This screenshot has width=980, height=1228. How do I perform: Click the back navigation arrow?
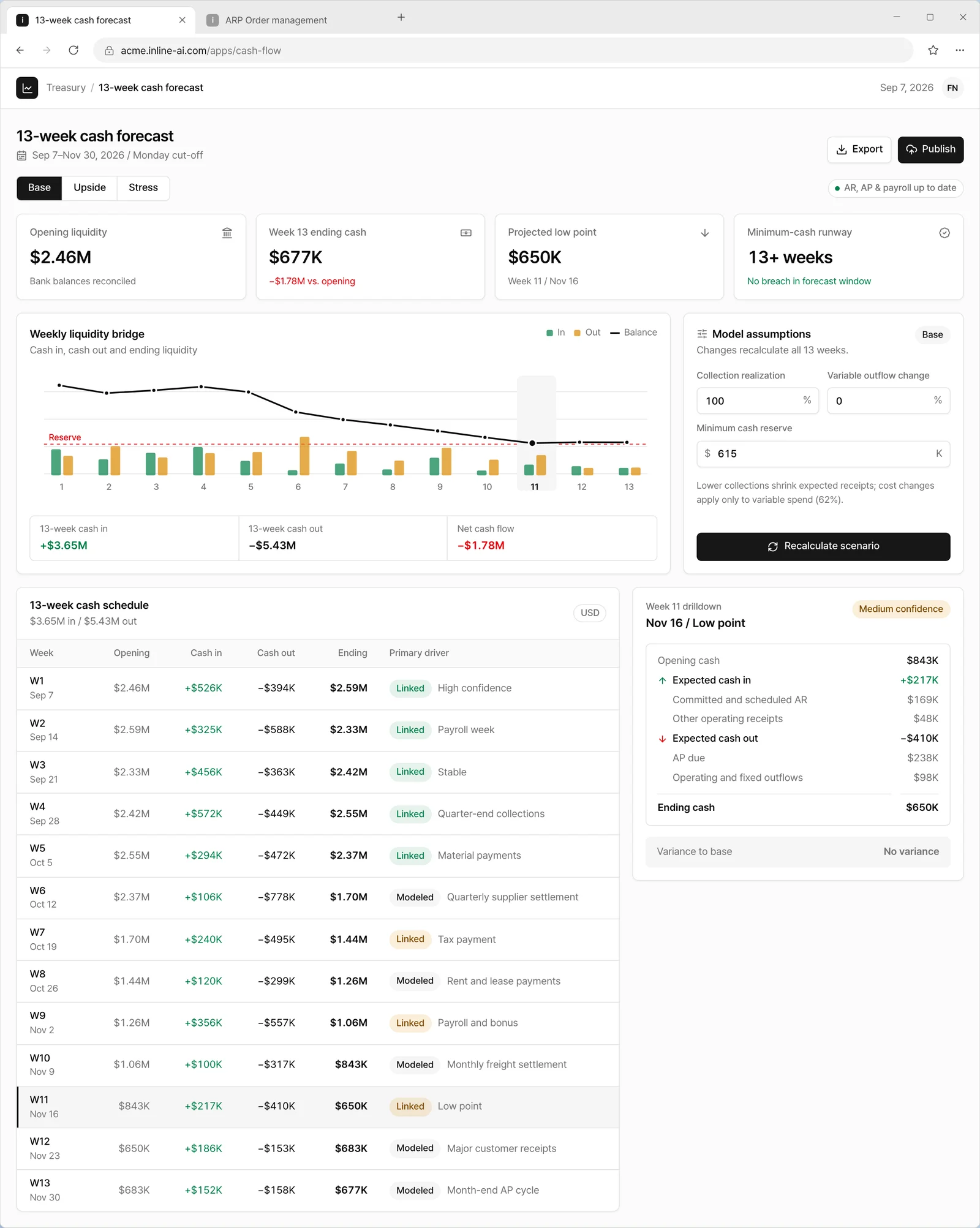point(20,50)
